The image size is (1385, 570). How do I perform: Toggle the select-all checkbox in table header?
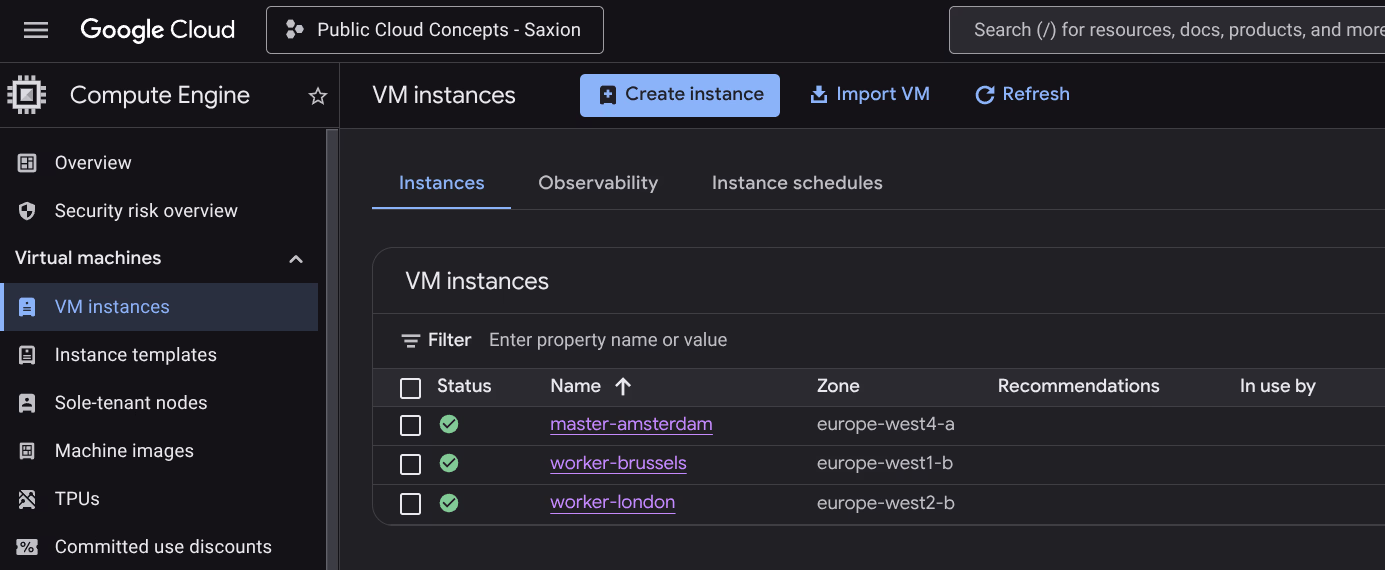pyautogui.click(x=410, y=388)
